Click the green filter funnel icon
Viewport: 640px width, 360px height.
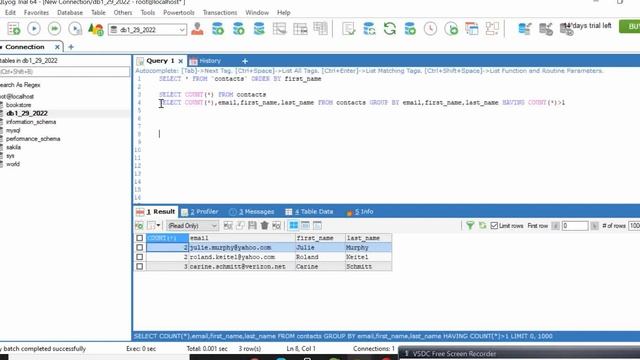pyautogui.click(x=470, y=225)
